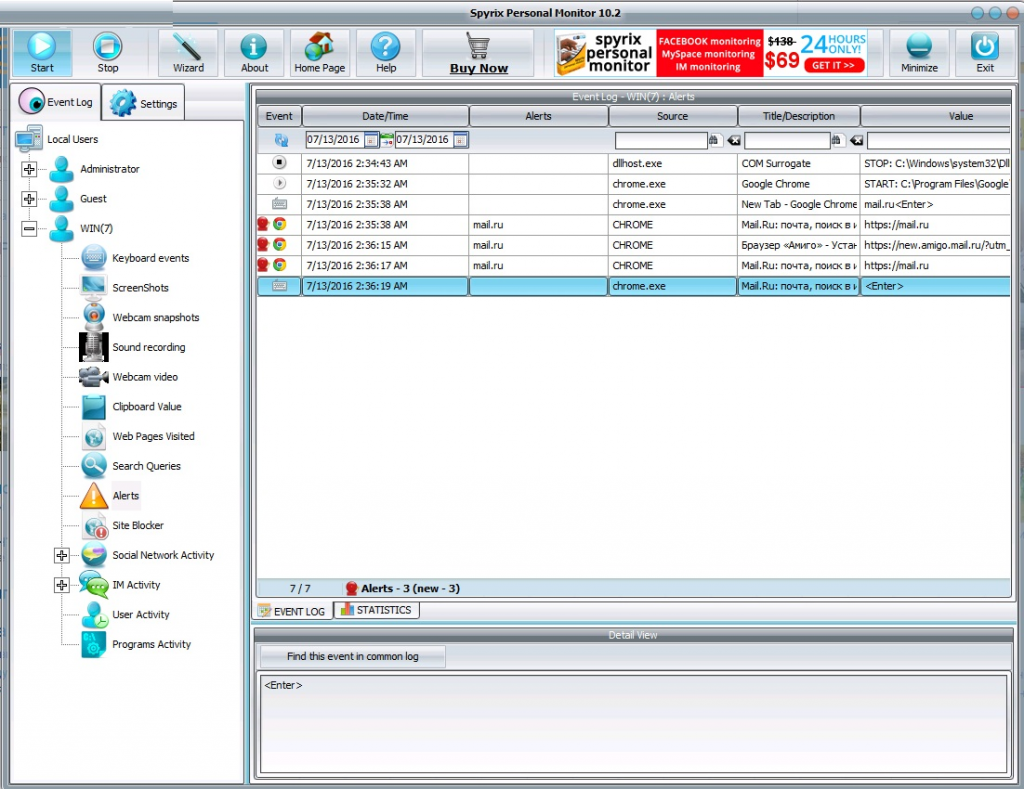1024x789 pixels.
Task: Sort by the Date/Time column header
Action: pyautogui.click(x=385, y=116)
